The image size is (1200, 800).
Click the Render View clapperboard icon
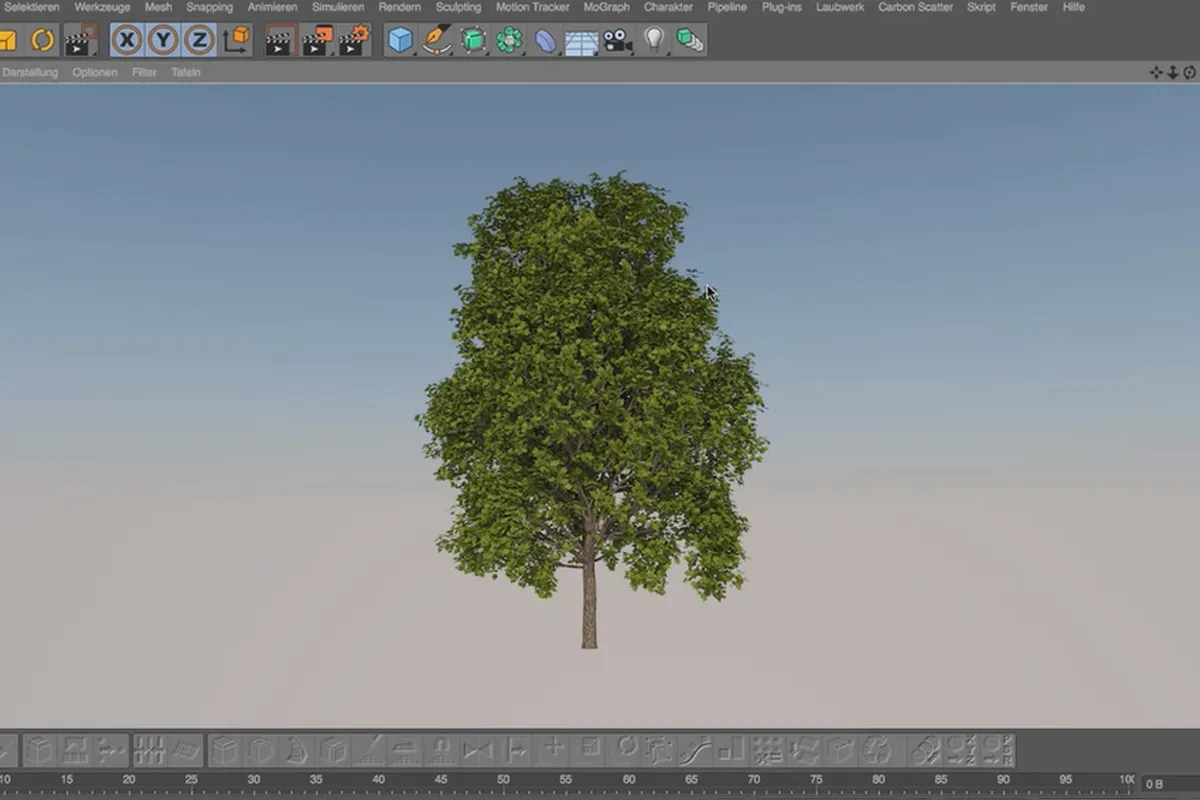click(280, 40)
